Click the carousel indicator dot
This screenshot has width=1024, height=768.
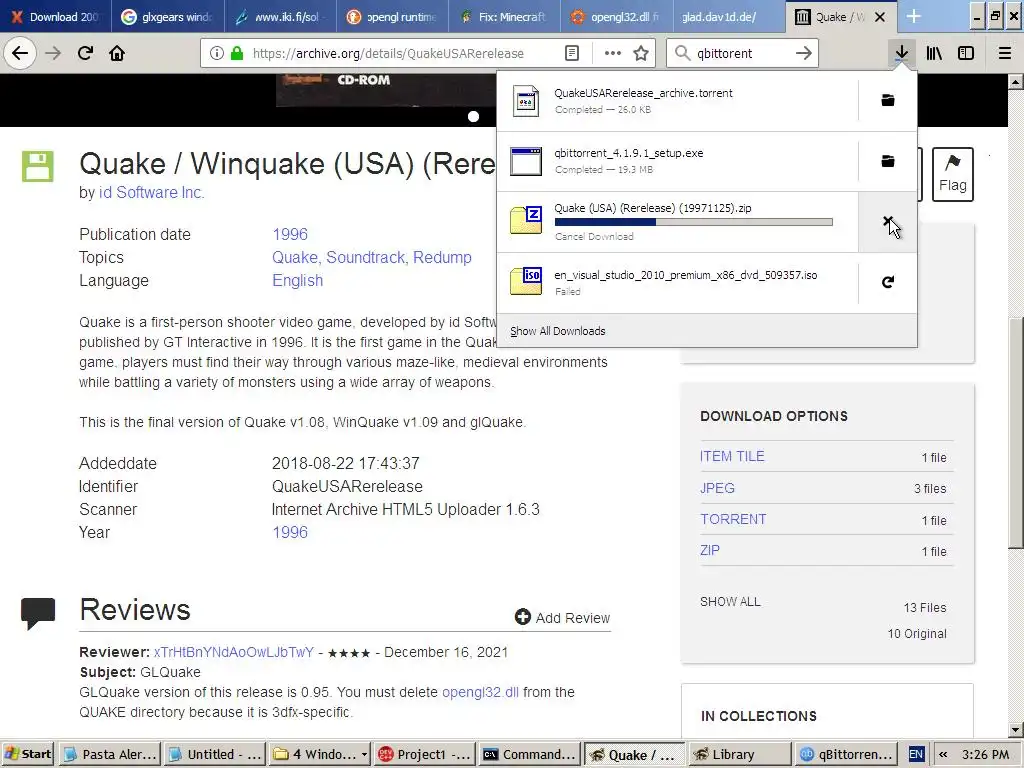click(x=473, y=116)
